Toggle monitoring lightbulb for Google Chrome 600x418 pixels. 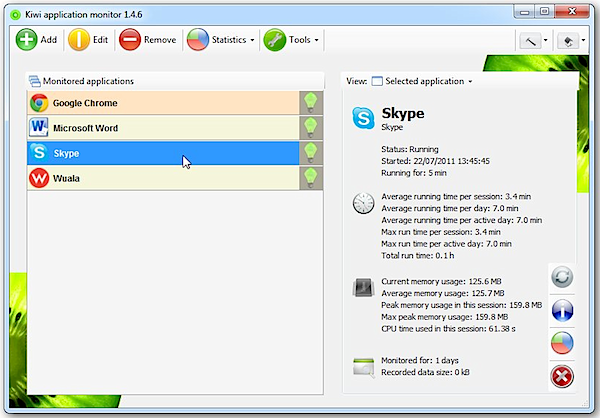click(311, 103)
